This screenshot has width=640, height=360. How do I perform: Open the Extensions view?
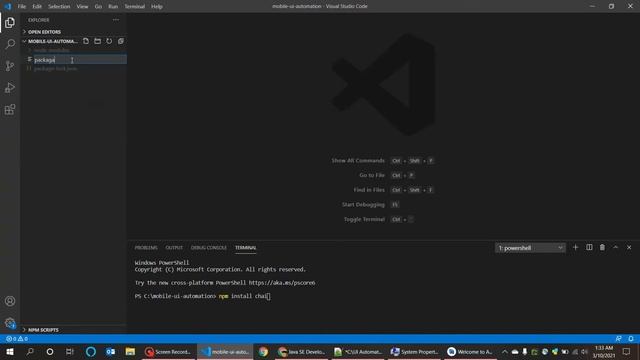tap(10, 109)
